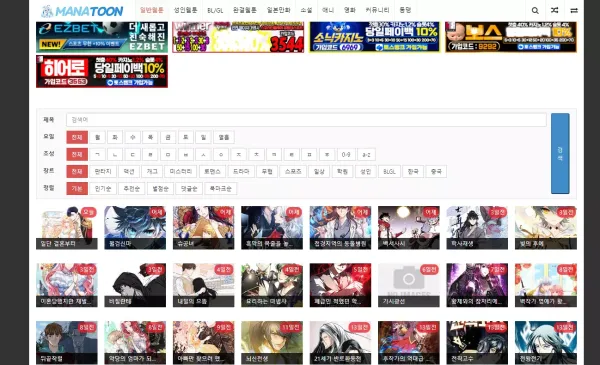This screenshot has width=600, height=365.
Task: Open the 커뮤니티 navigation link
Action: [x=377, y=10]
